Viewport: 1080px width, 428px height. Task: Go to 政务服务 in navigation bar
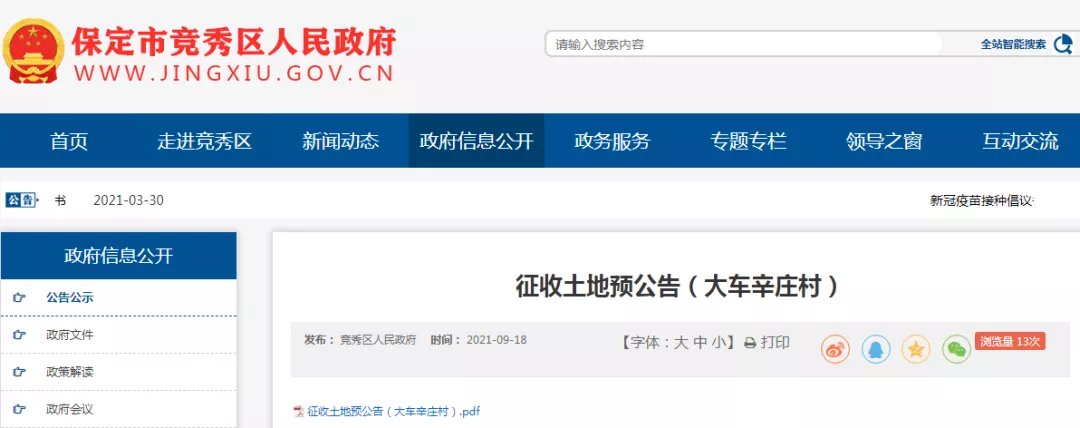tap(612, 141)
